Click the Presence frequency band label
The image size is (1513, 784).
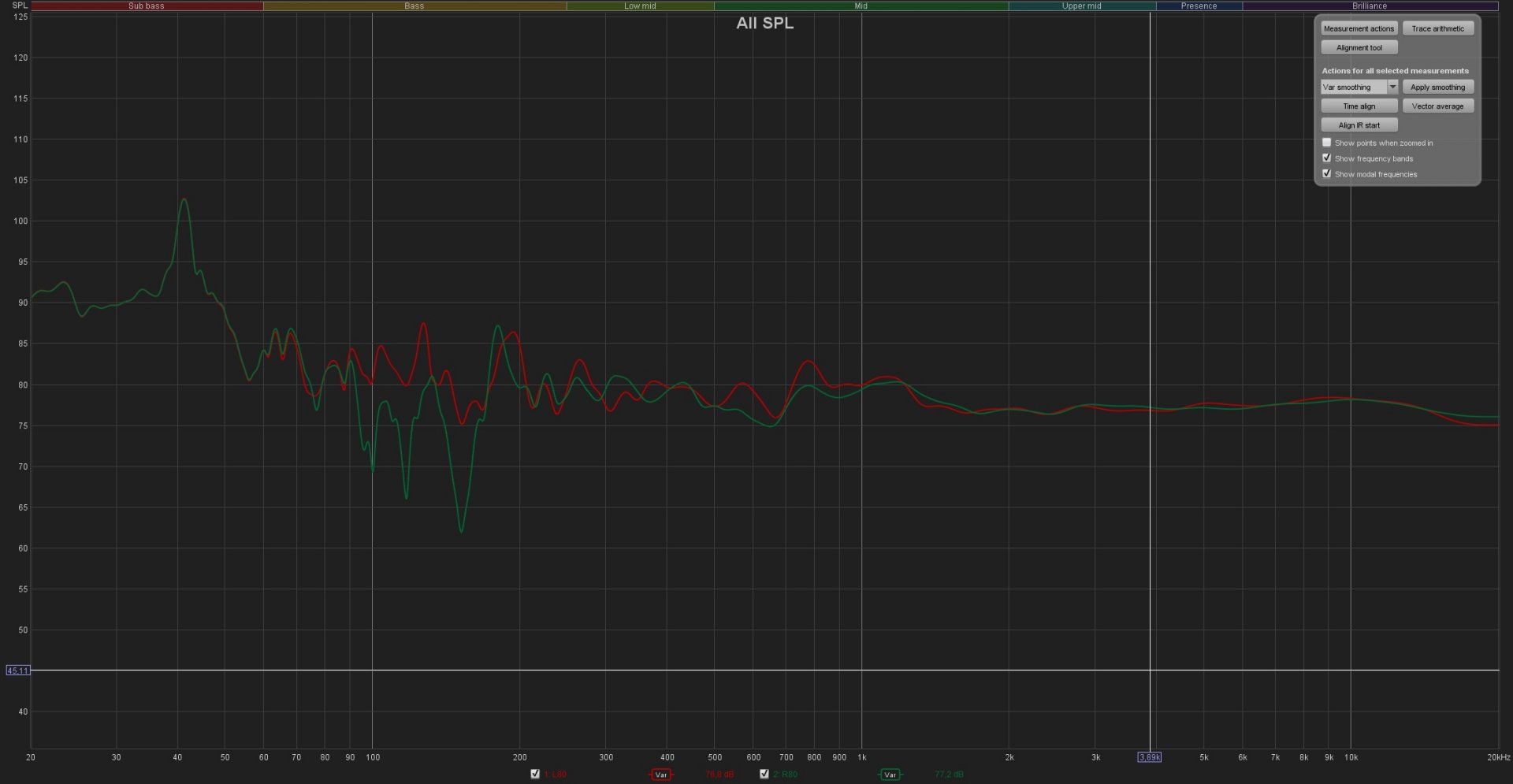(1199, 6)
